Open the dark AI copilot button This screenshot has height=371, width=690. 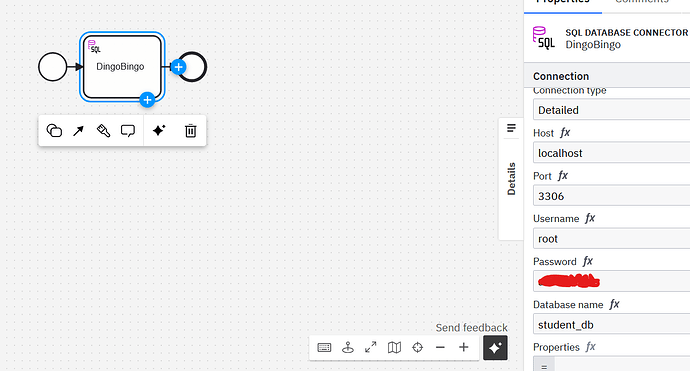click(x=495, y=348)
